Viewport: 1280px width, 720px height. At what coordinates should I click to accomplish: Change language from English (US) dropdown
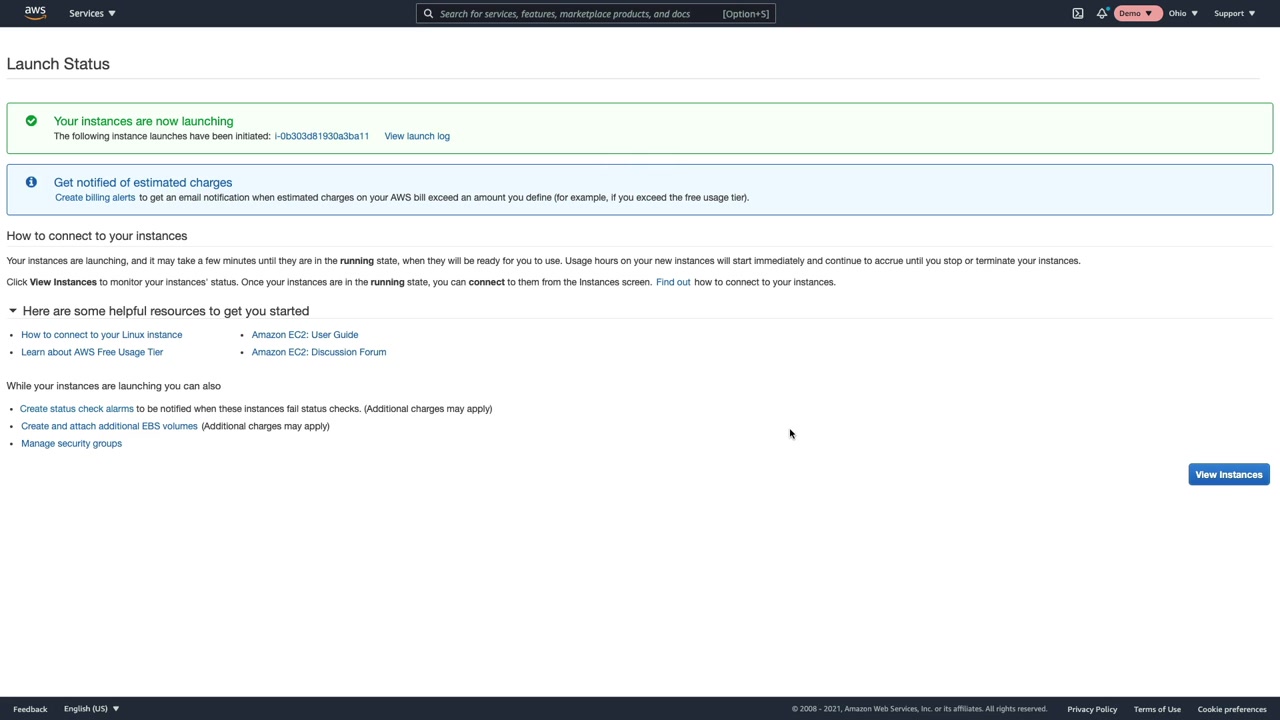pyautogui.click(x=91, y=709)
